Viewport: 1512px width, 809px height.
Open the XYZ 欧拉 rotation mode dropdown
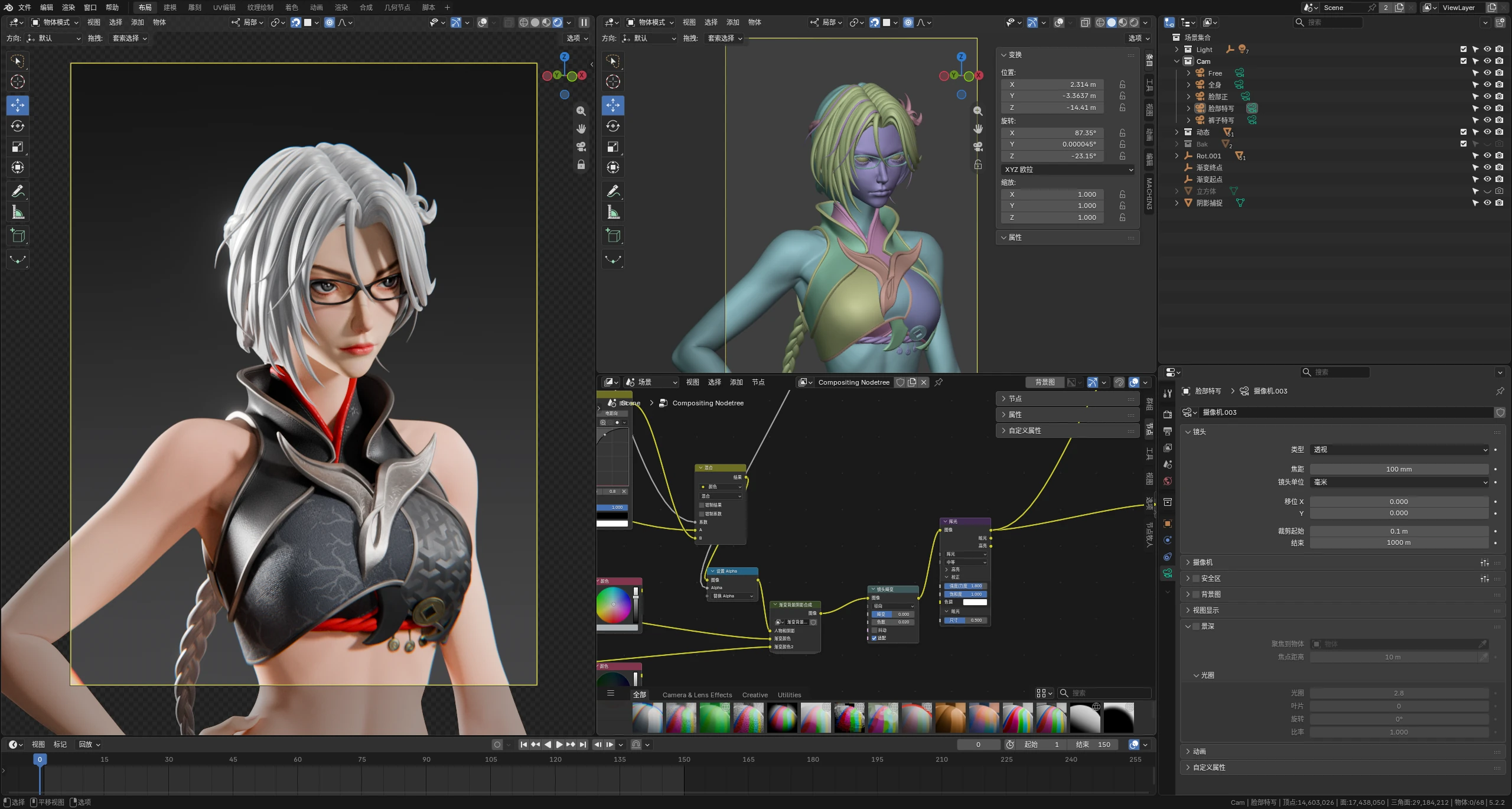pyautogui.click(x=1068, y=170)
